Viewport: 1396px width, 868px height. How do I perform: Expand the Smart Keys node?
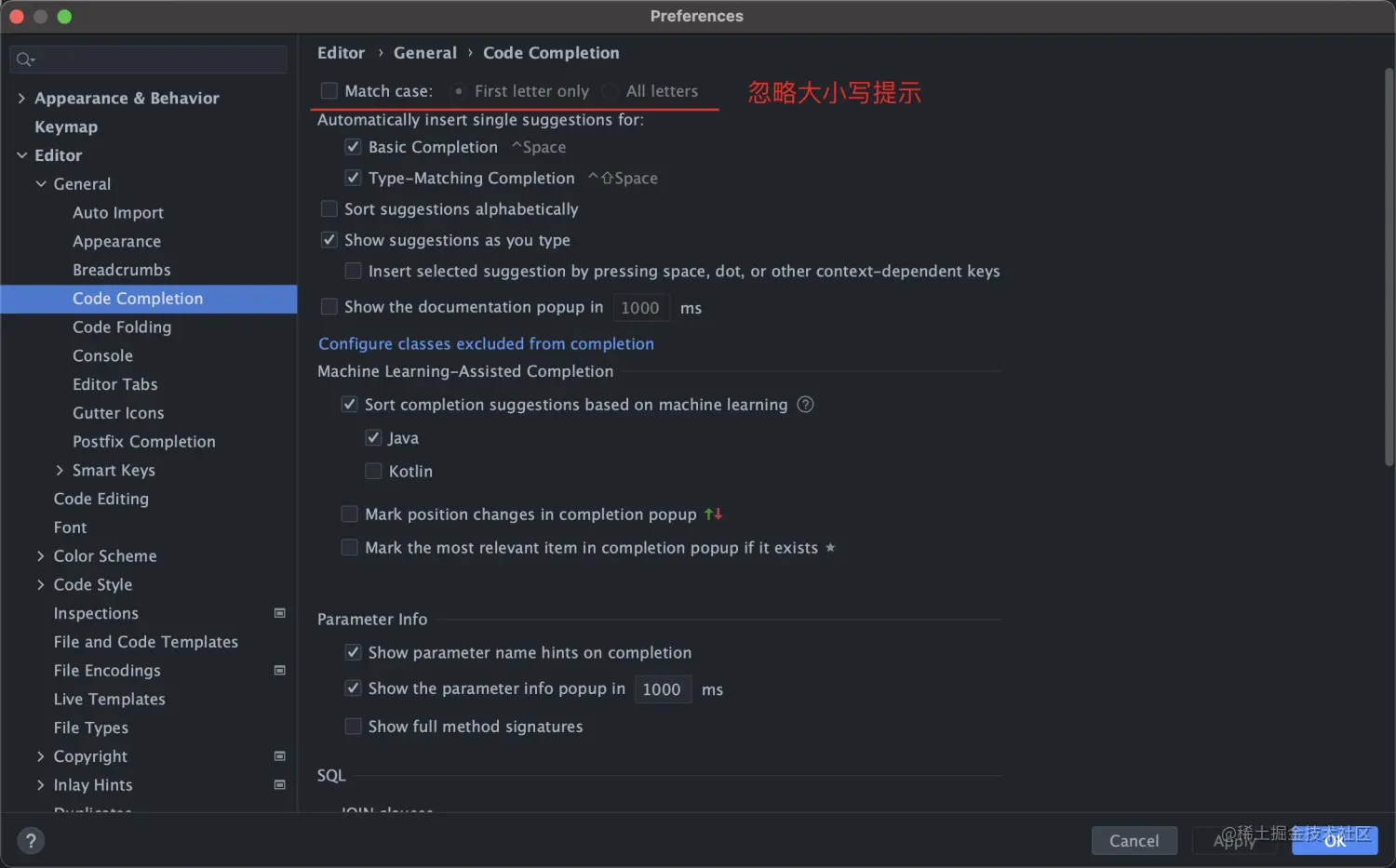[x=60, y=471]
